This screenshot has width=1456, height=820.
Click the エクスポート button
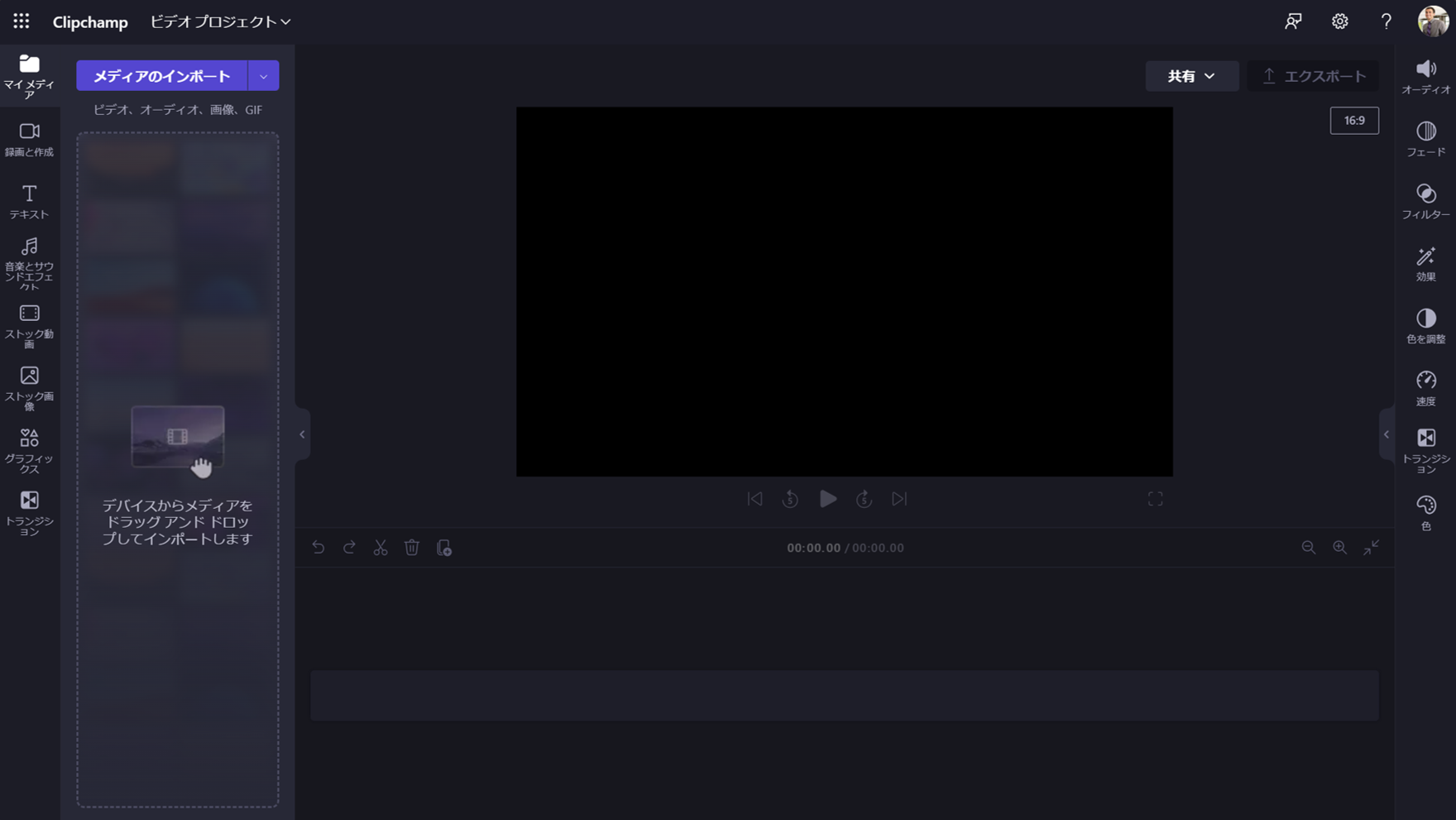coord(1314,75)
